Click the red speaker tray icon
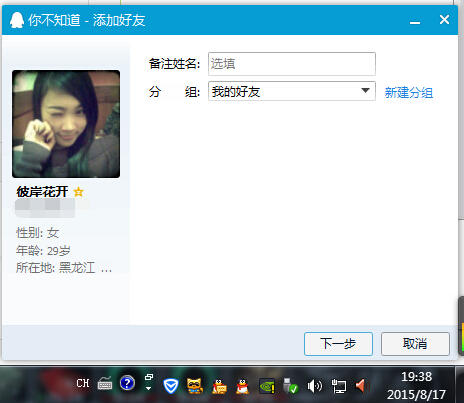The image size is (464, 403). coord(362,386)
